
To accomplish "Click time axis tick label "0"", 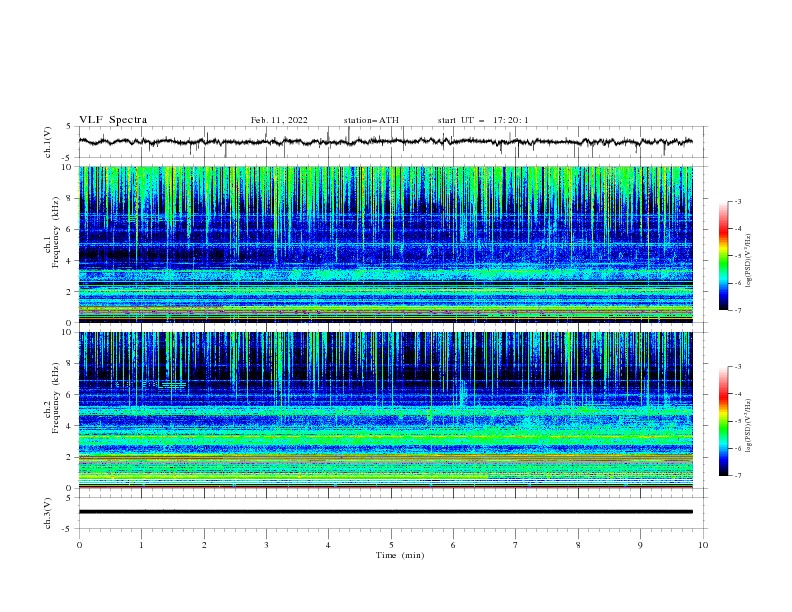I will [79, 545].
